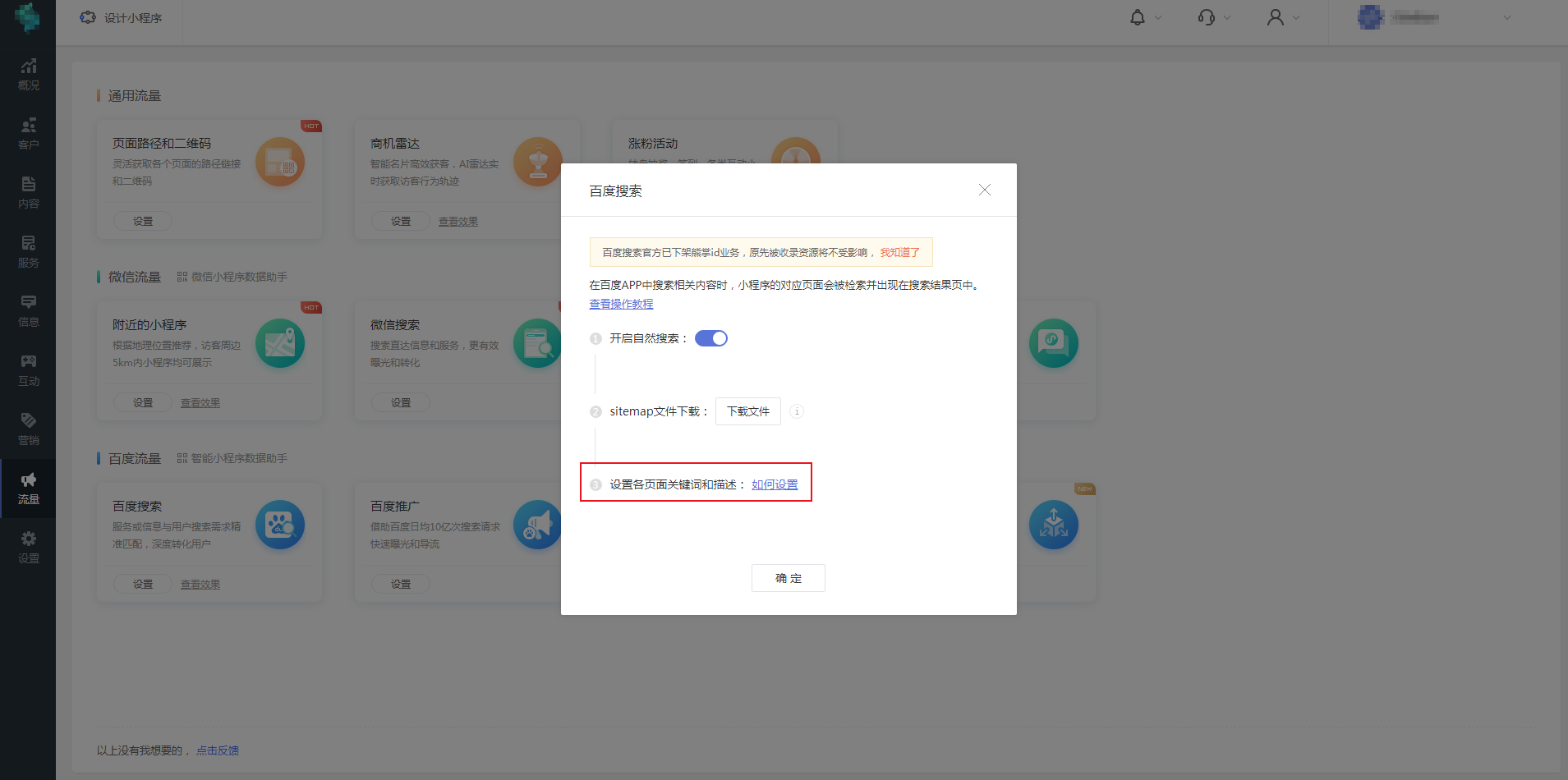The height and width of the screenshot is (780, 1568).
Task: Open 信息 in the sidebar
Action: [x=28, y=310]
